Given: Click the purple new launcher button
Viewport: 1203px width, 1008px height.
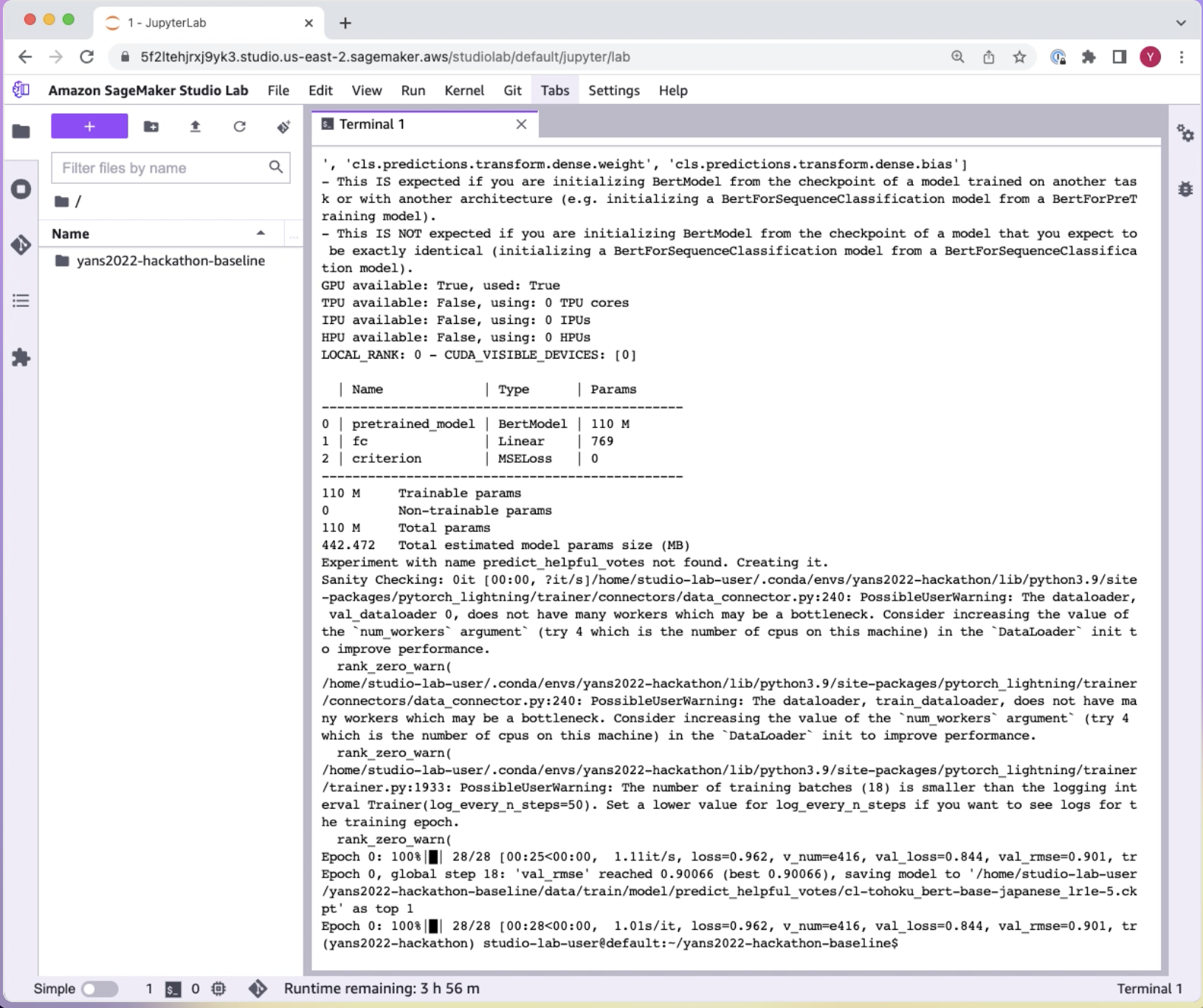Looking at the screenshot, I should click(89, 126).
